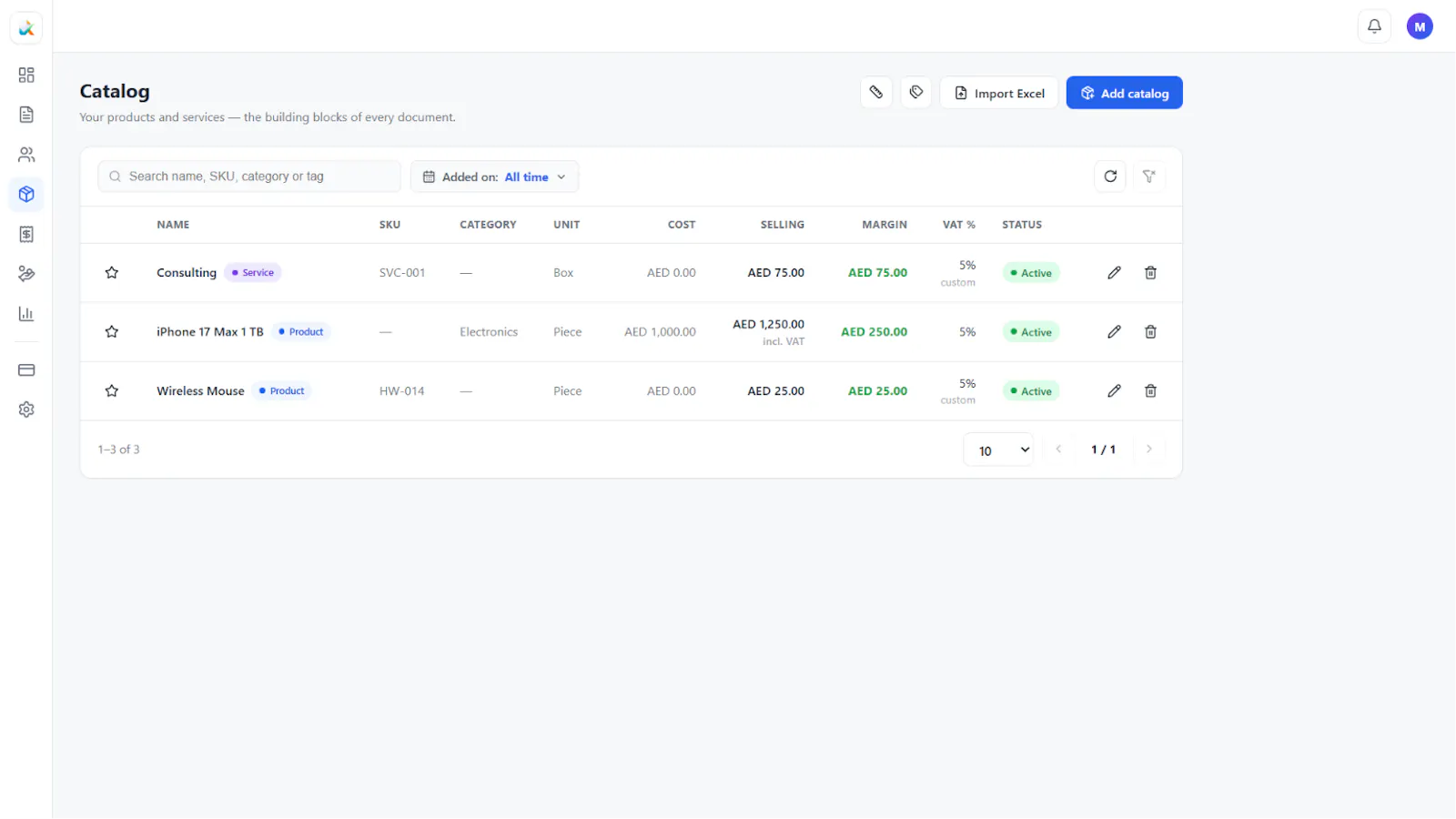
Task: Open the customers people icon in sidebar
Action: pyautogui.click(x=26, y=155)
